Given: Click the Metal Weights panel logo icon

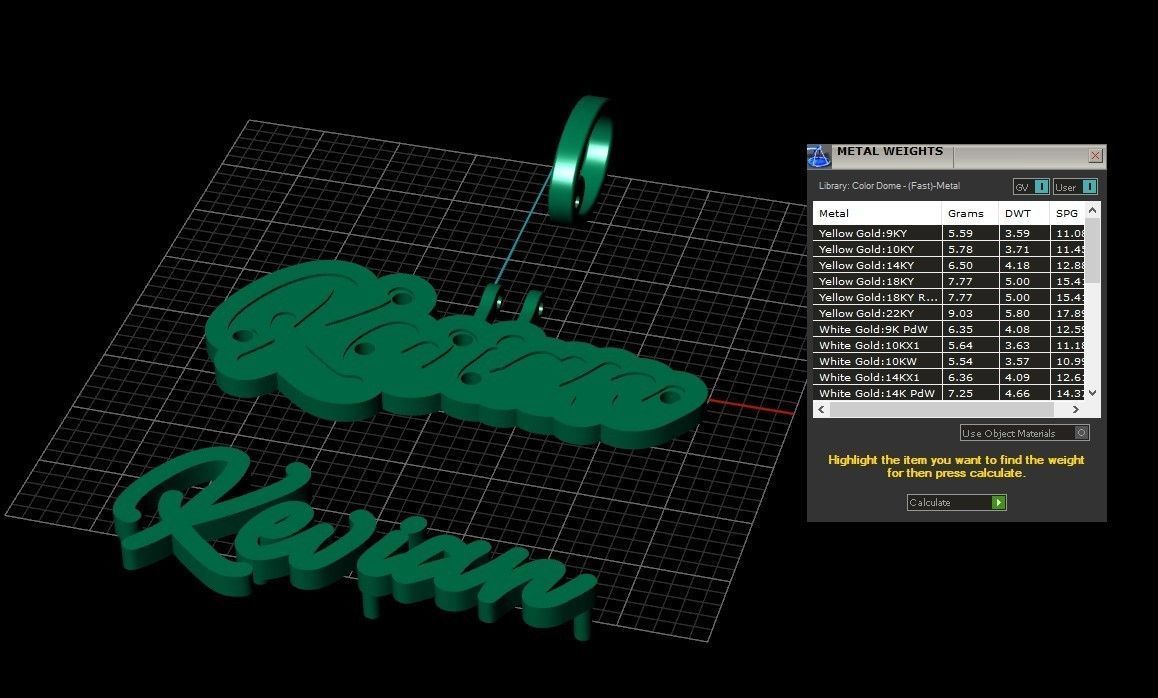Looking at the screenshot, I should [x=818, y=157].
